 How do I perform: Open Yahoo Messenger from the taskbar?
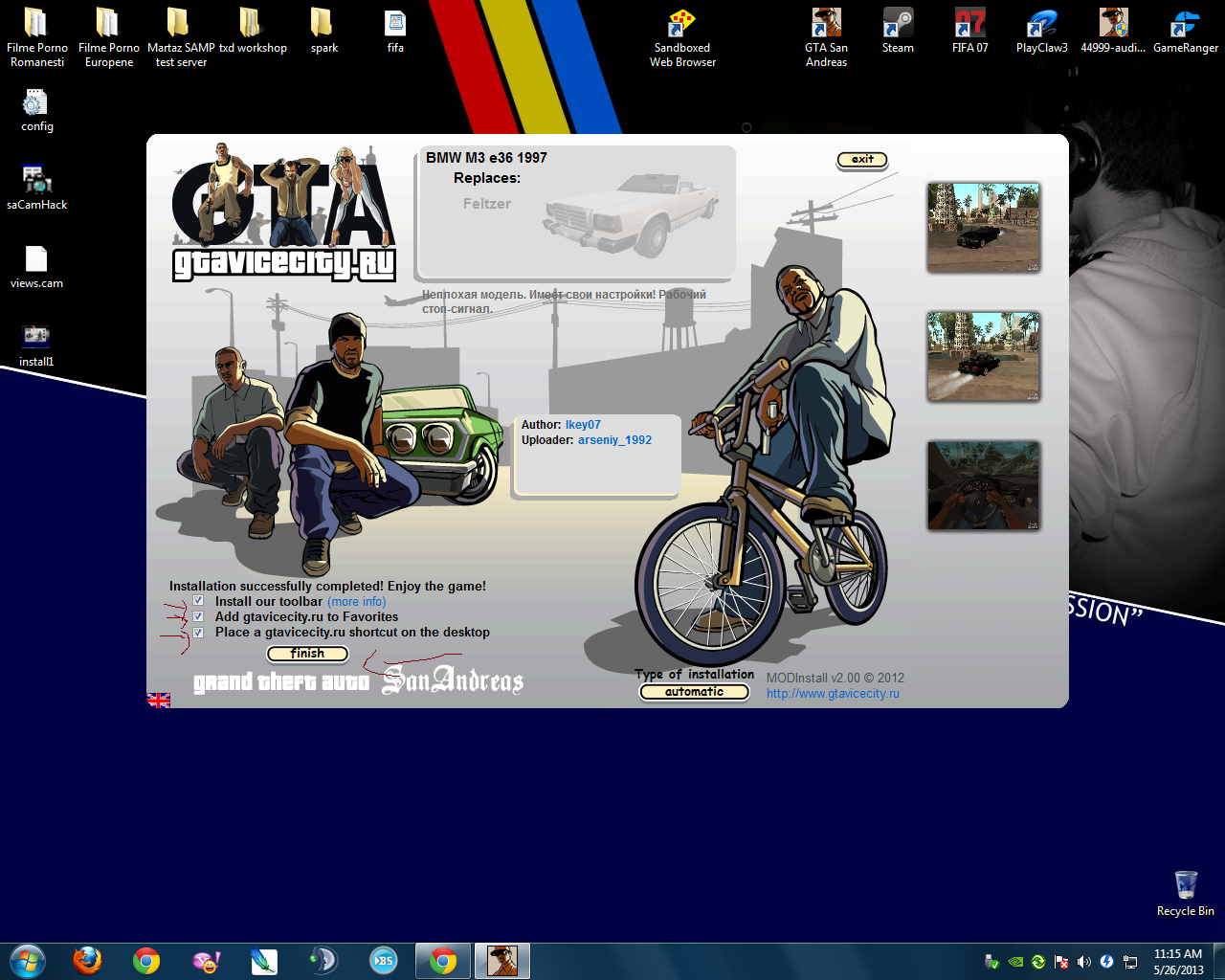tap(206, 961)
